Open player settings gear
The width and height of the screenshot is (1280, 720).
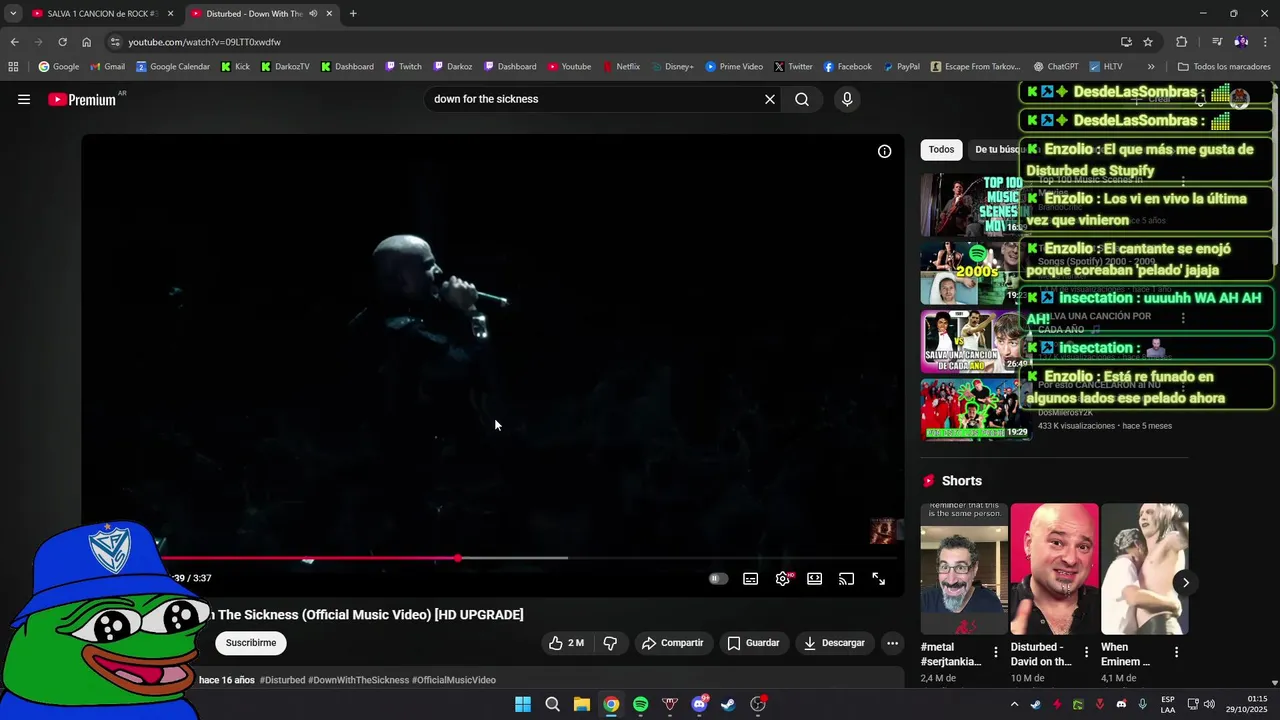point(783,579)
